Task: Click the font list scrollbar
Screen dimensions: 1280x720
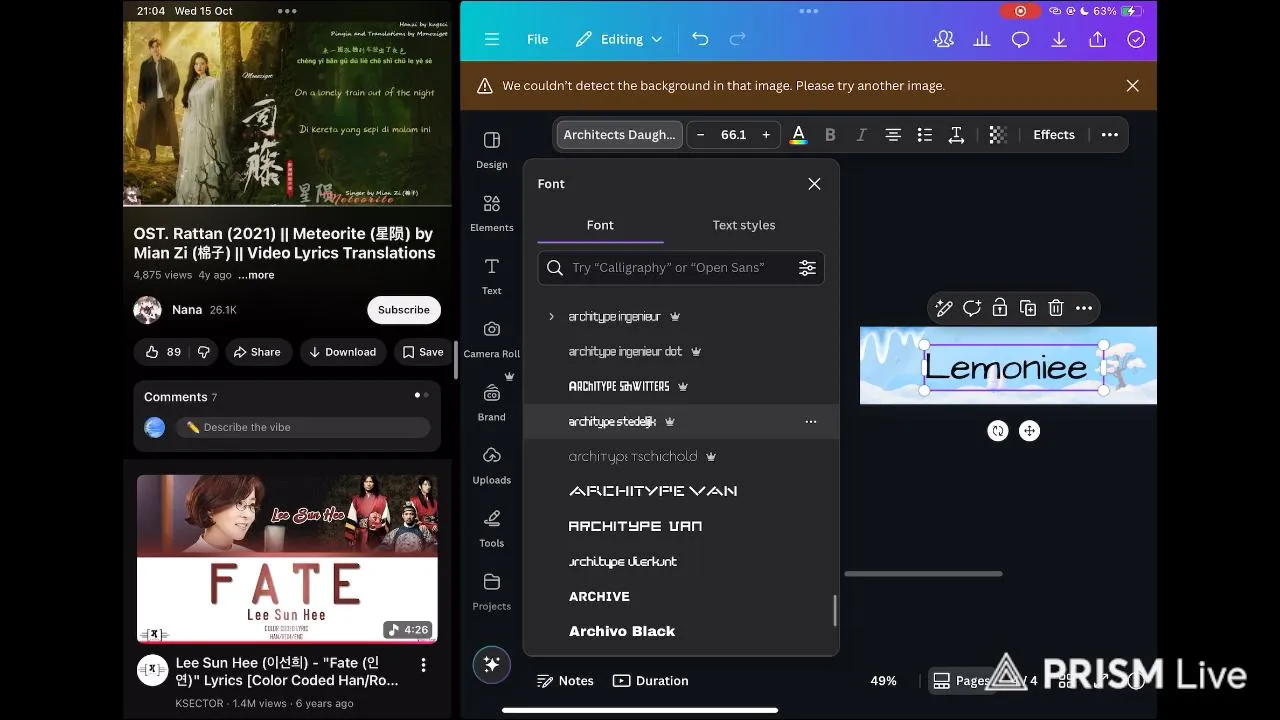Action: [835, 611]
